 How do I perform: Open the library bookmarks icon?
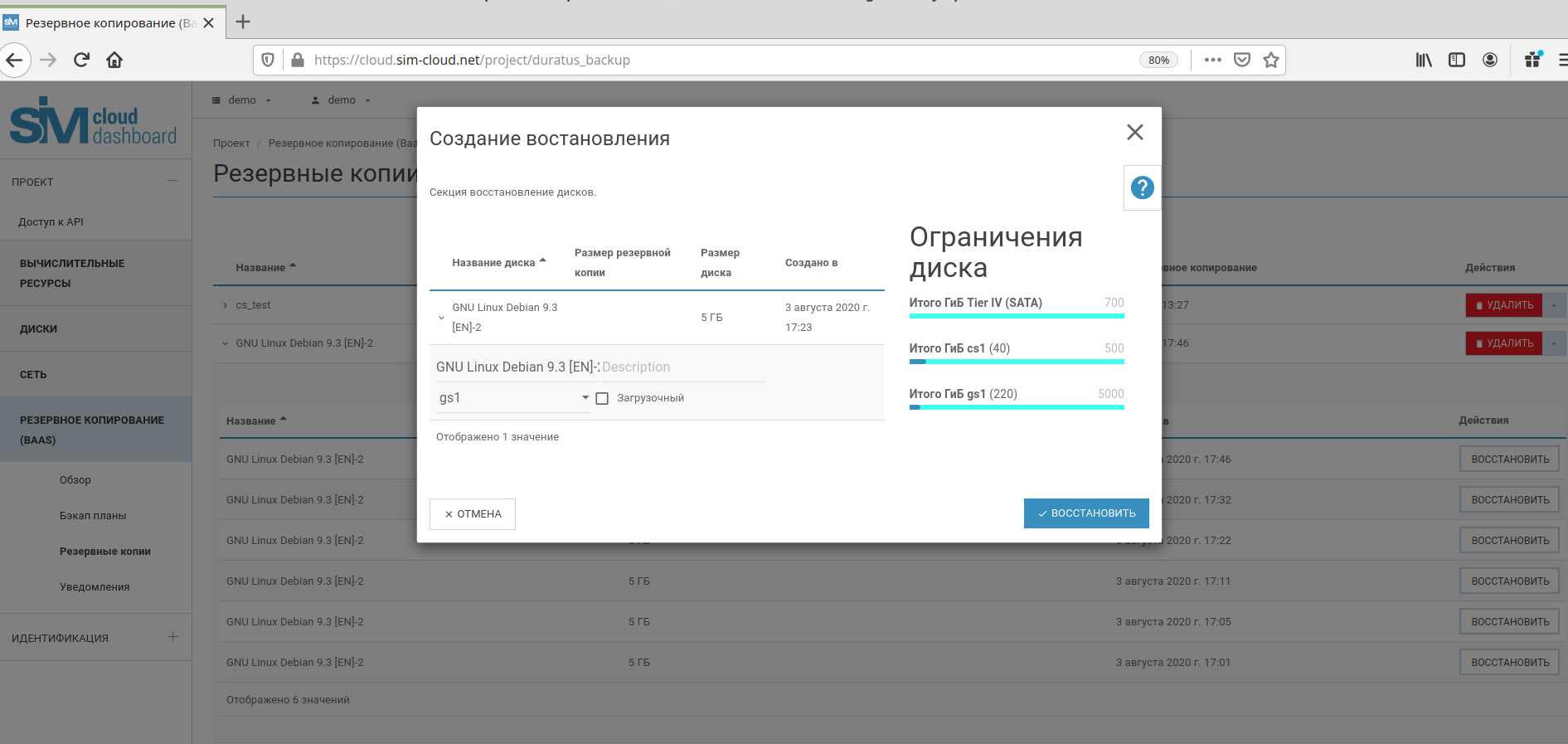pos(1423,60)
